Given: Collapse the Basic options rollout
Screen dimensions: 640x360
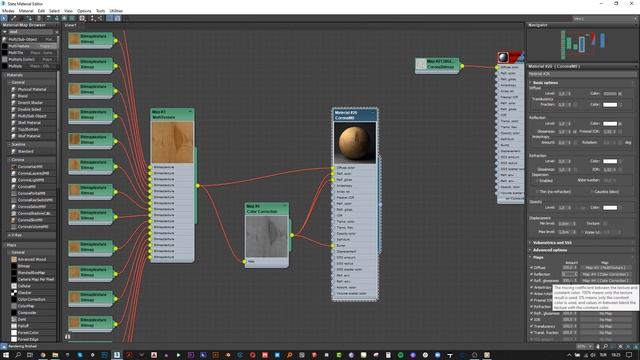Looking at the screenshot, I should pyautogui.click(x=545, y=82).
